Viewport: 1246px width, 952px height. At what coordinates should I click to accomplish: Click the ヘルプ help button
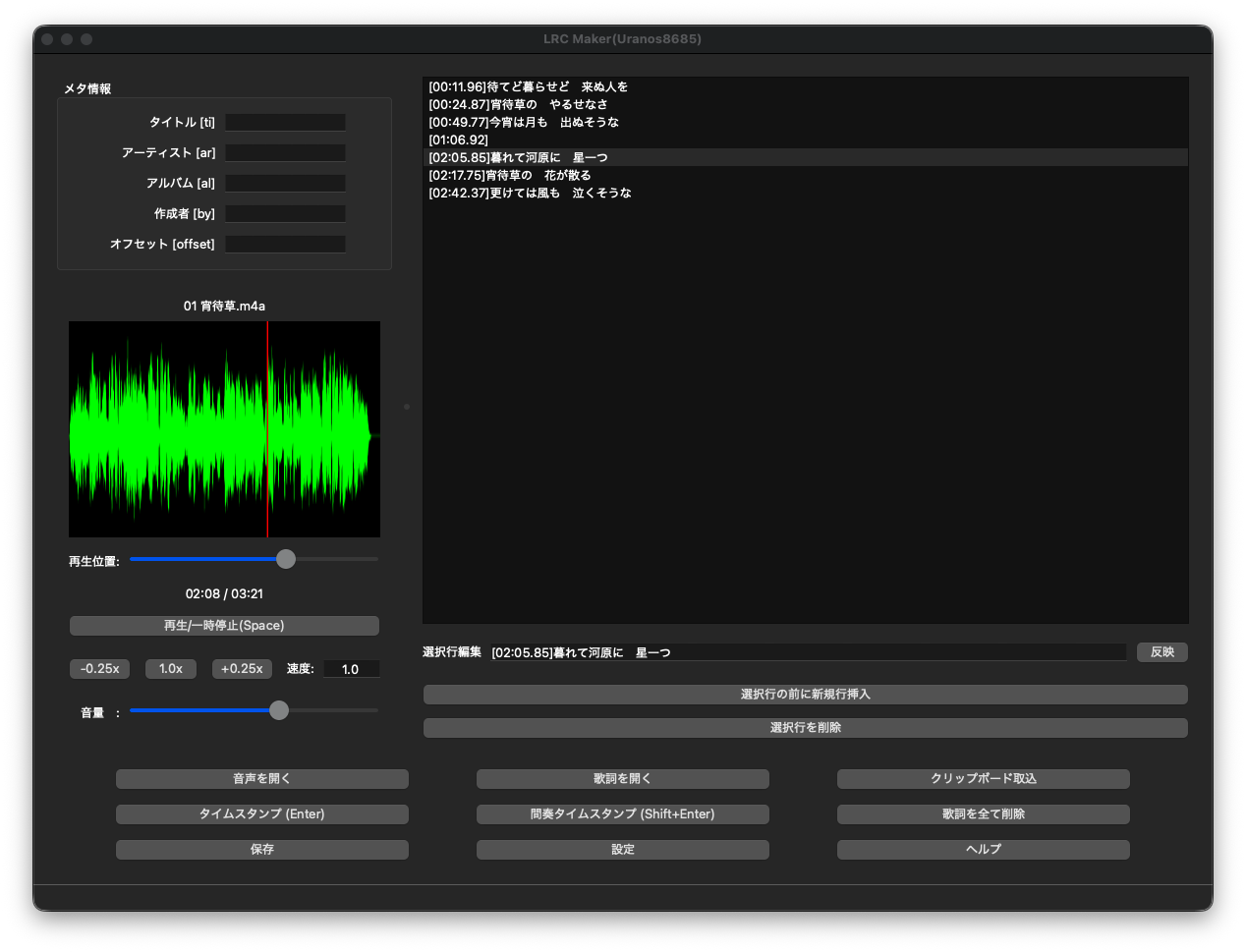(x=983, y=850)
